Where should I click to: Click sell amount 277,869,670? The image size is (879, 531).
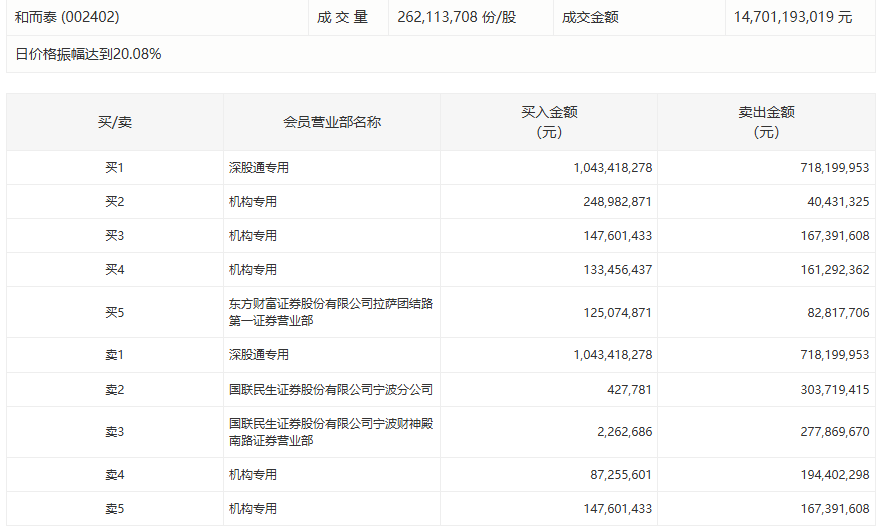(x=835, y=432)
